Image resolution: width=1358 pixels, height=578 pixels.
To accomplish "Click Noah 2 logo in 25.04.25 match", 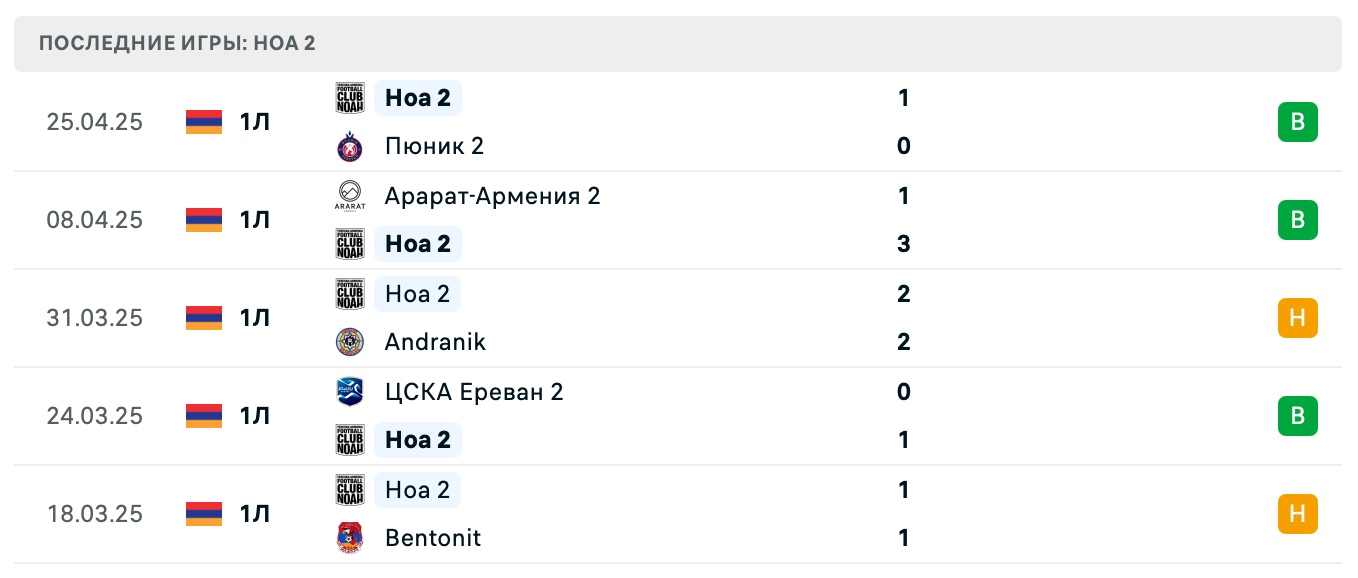I will click(350, 98).
